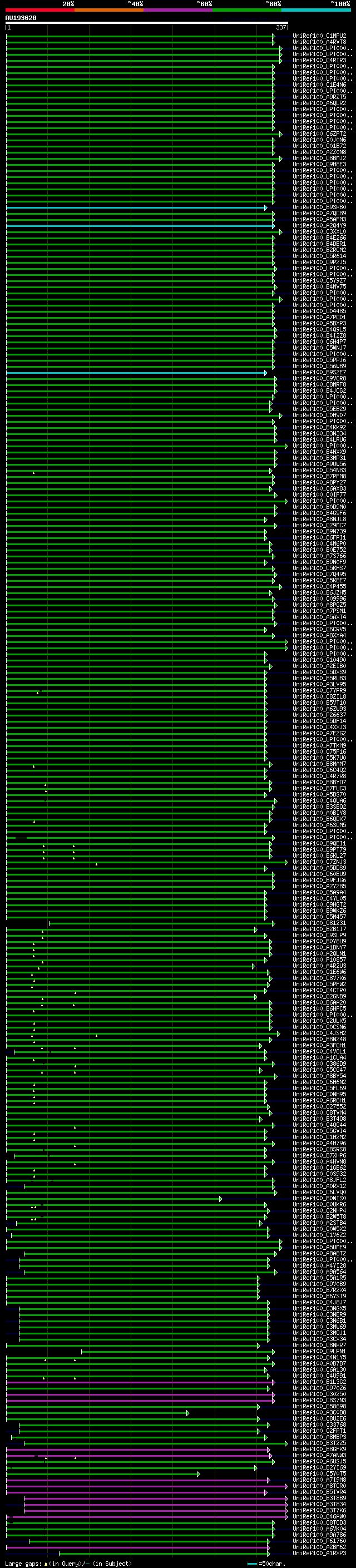Click the white query sequence bar
Viewport: 356px width, 1568px height.
coord(147,23)
